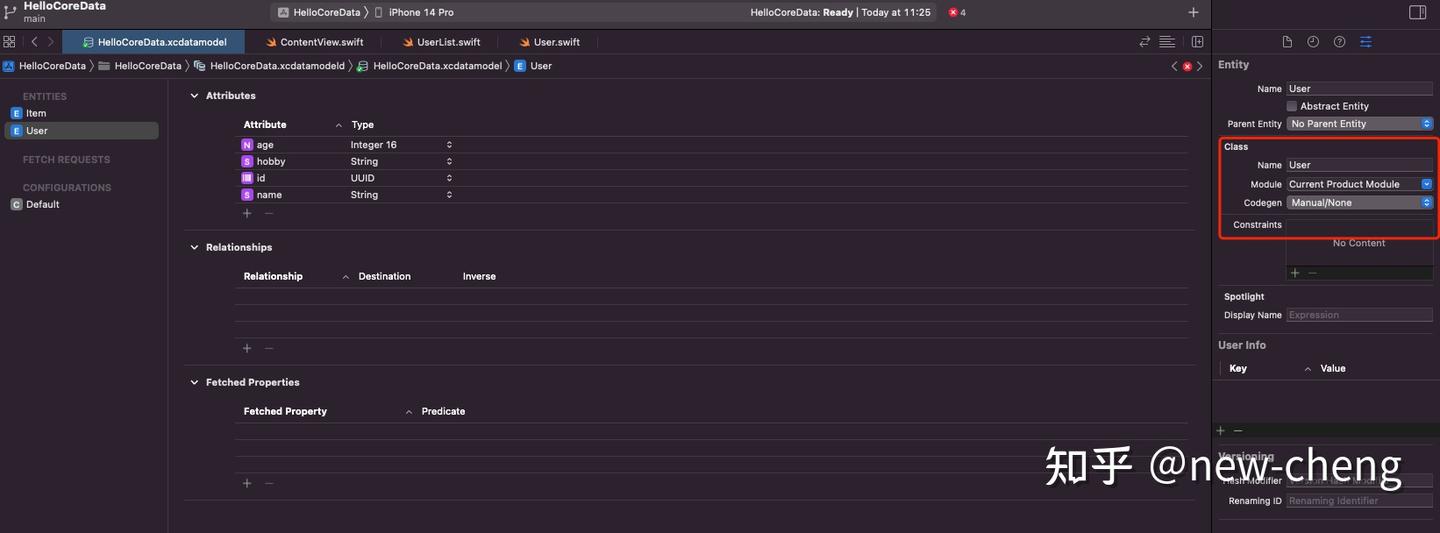The width and height of the screenshot is (1440, 533).
Task: Change the age type Integer 16 dropdown
Action: coord(401,145)
